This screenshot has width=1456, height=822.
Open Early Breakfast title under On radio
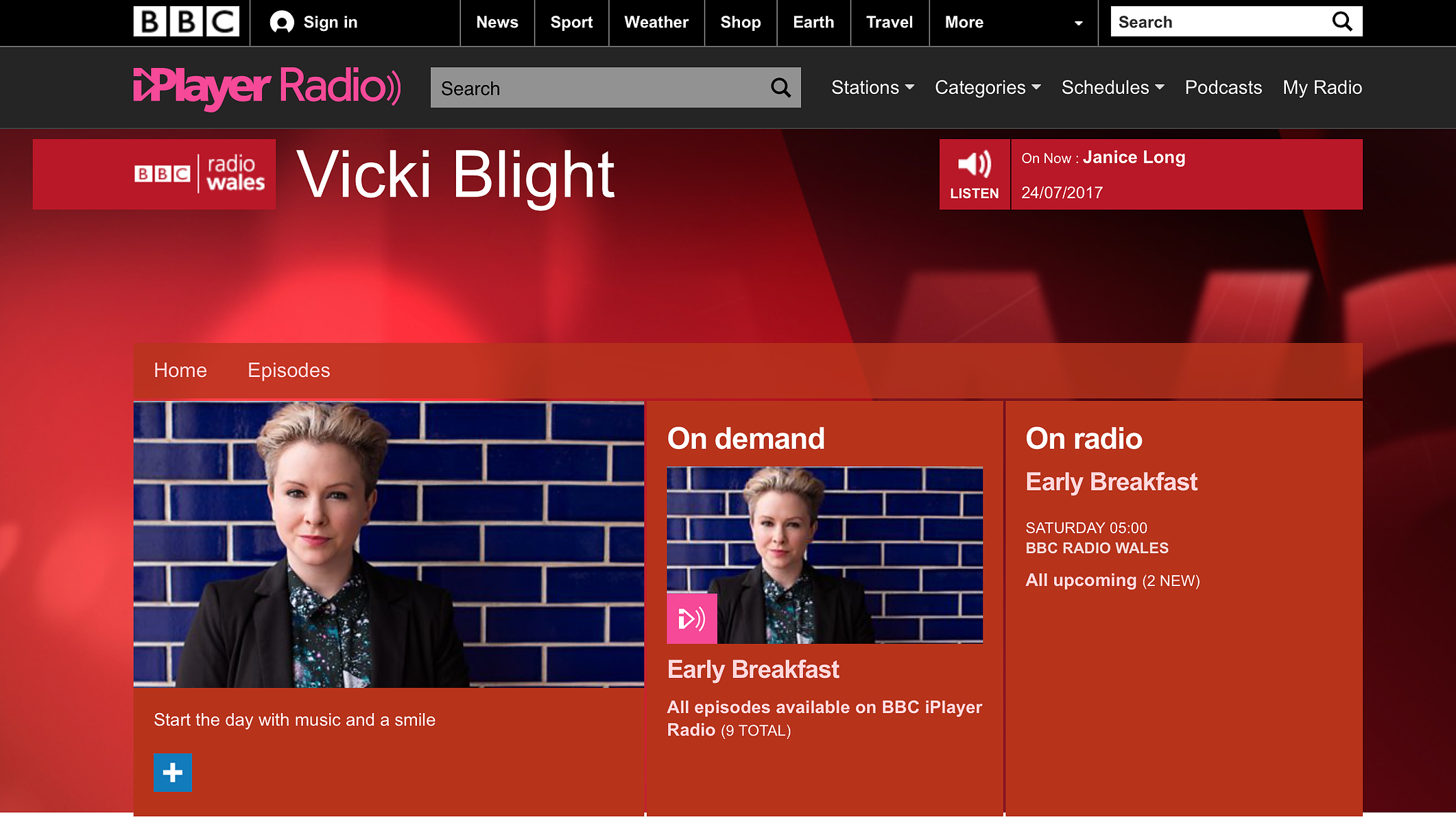coord(1112,482)
